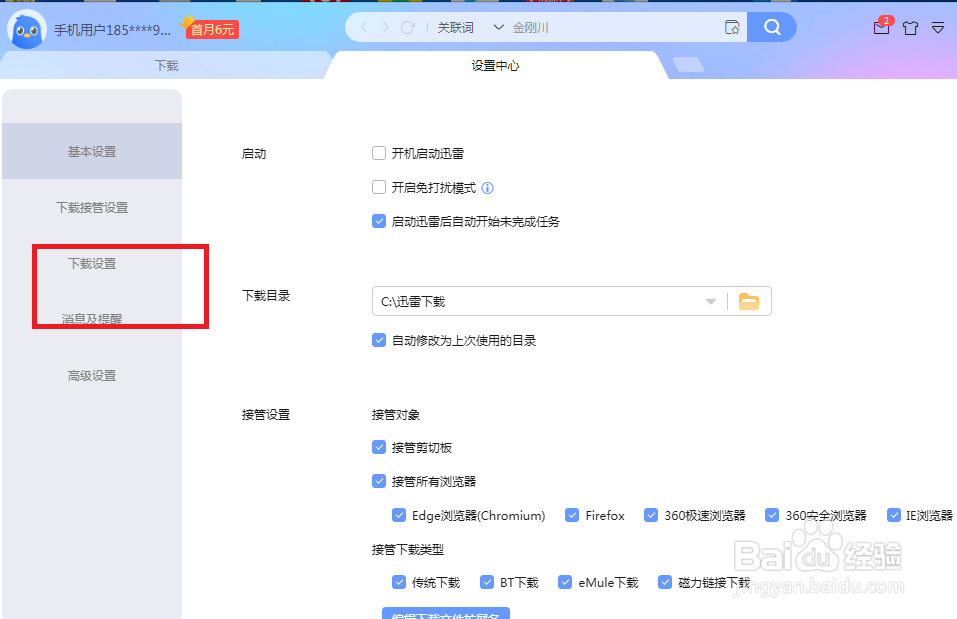
Task: Open 基本设置 in sidebar
Action: coord(92,151)
